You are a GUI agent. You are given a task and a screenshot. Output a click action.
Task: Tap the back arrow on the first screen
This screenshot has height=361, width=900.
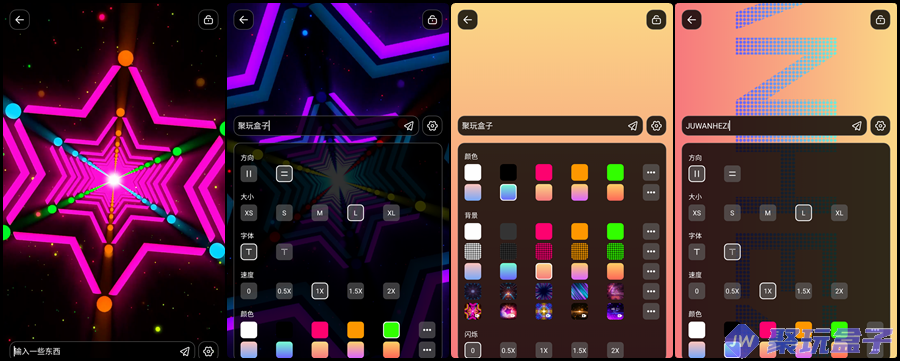point(20,20)
